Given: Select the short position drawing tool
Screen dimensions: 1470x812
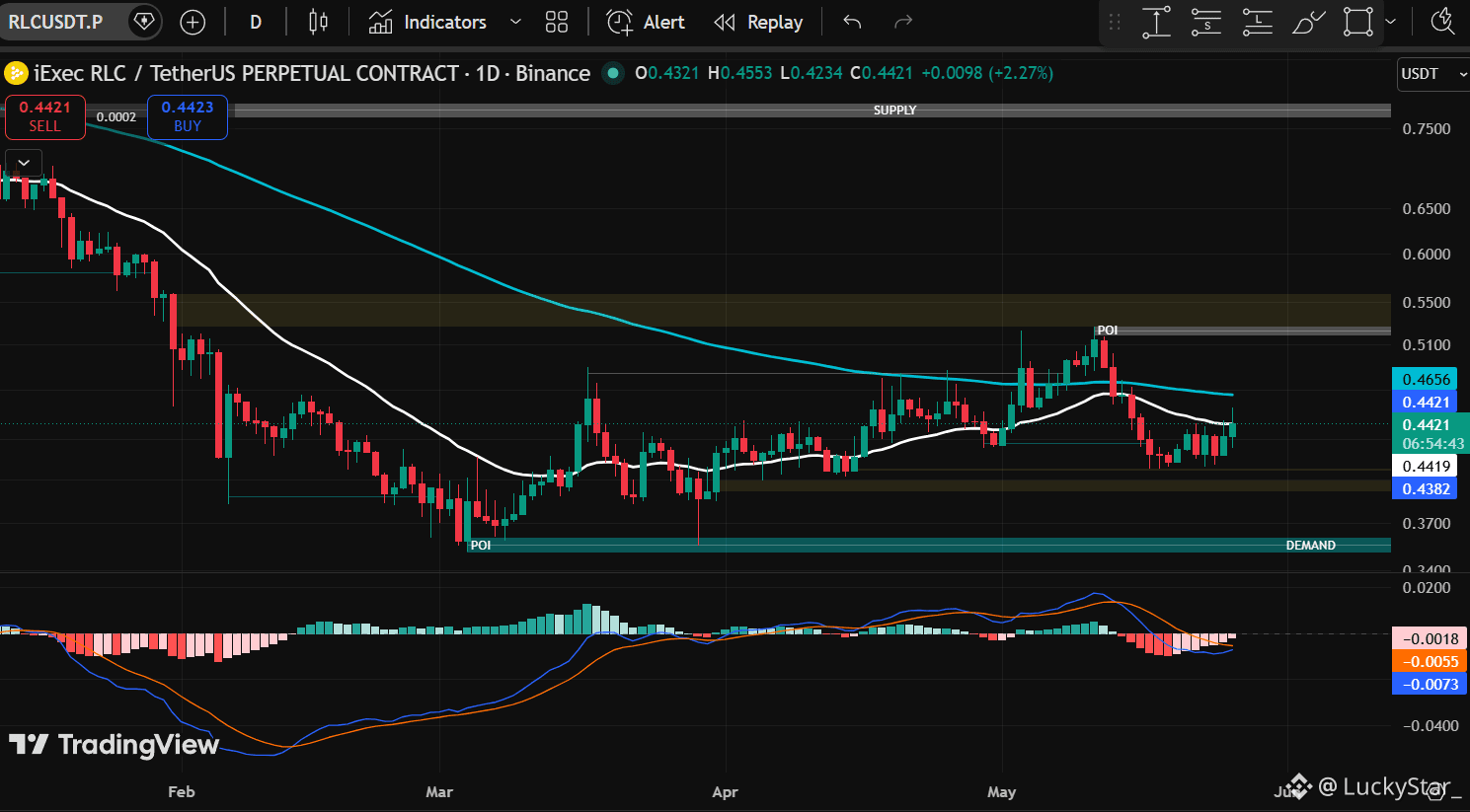Looking at the screenshot, I should [x=1206, y=22].
